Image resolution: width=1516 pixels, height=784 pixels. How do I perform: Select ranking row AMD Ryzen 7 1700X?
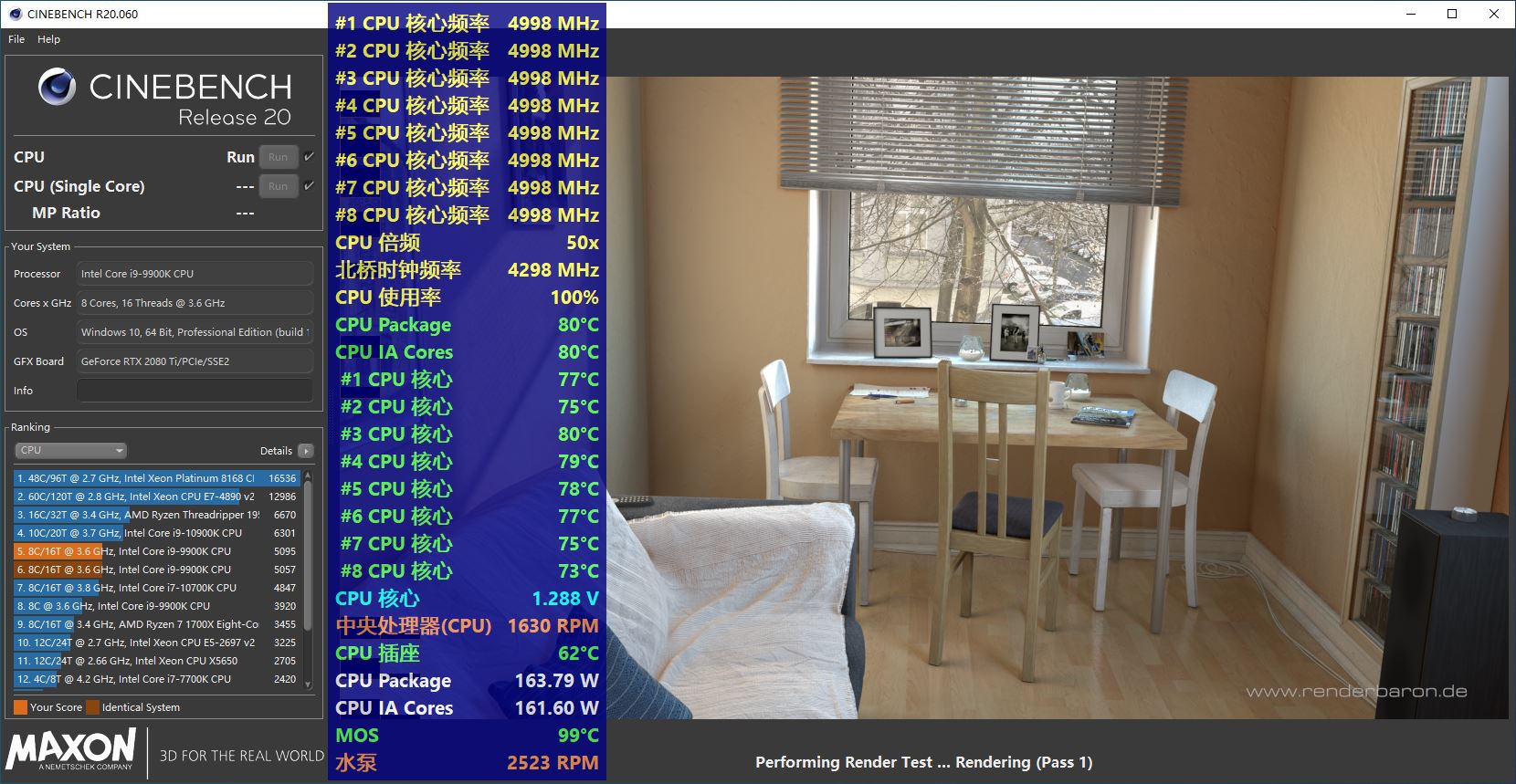point(156,624)
